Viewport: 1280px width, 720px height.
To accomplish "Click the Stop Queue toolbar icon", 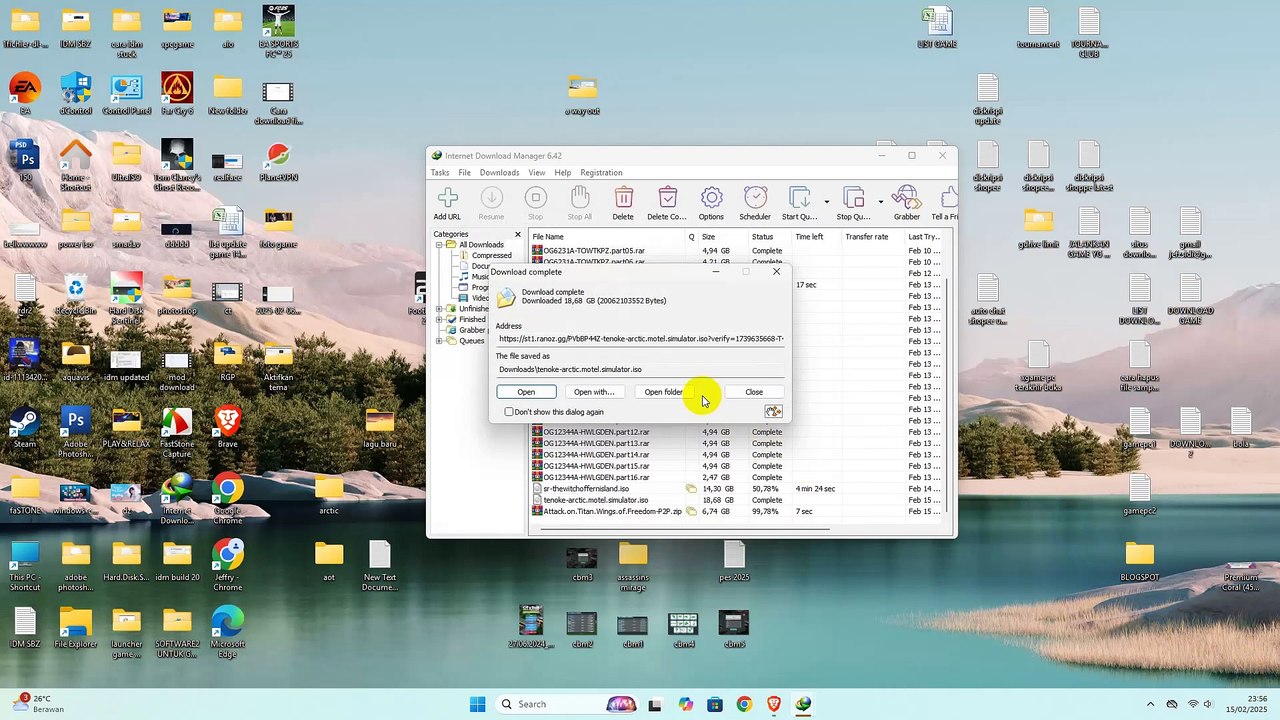I will click(x=853, y=198).
